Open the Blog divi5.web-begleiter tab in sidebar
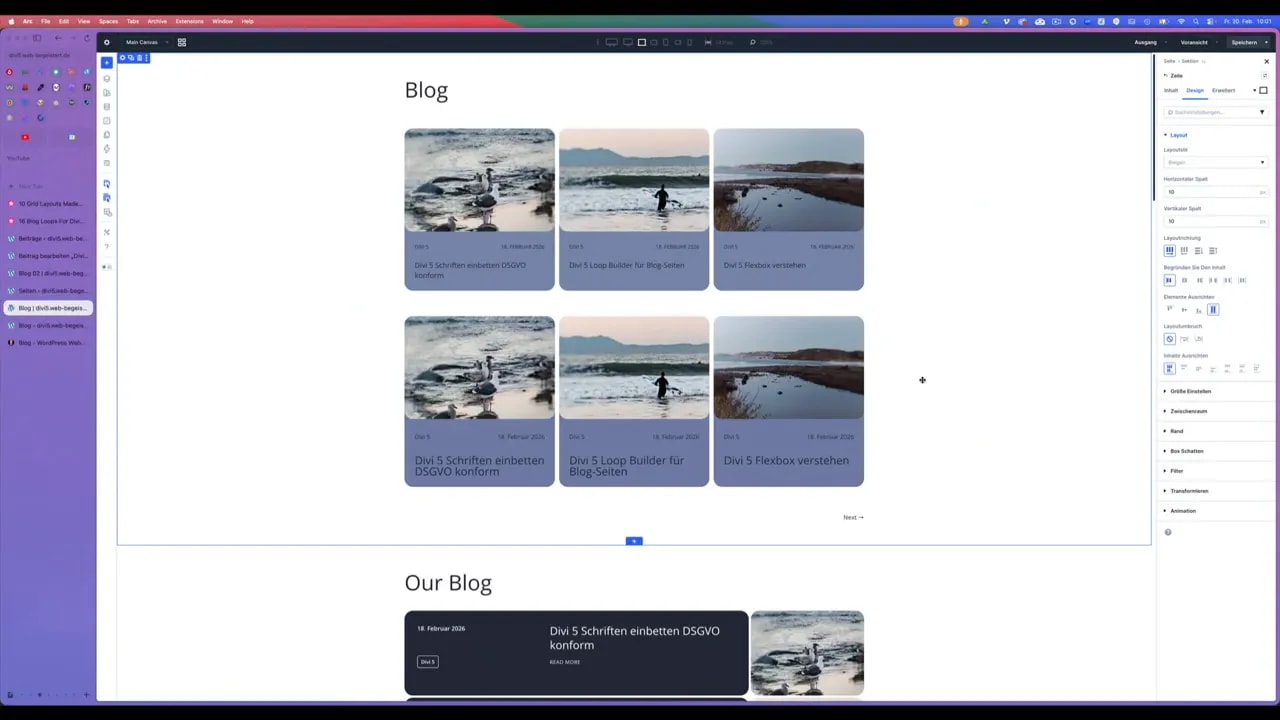The width and height of the screenshot is (1280, 720). coord(50,308)
